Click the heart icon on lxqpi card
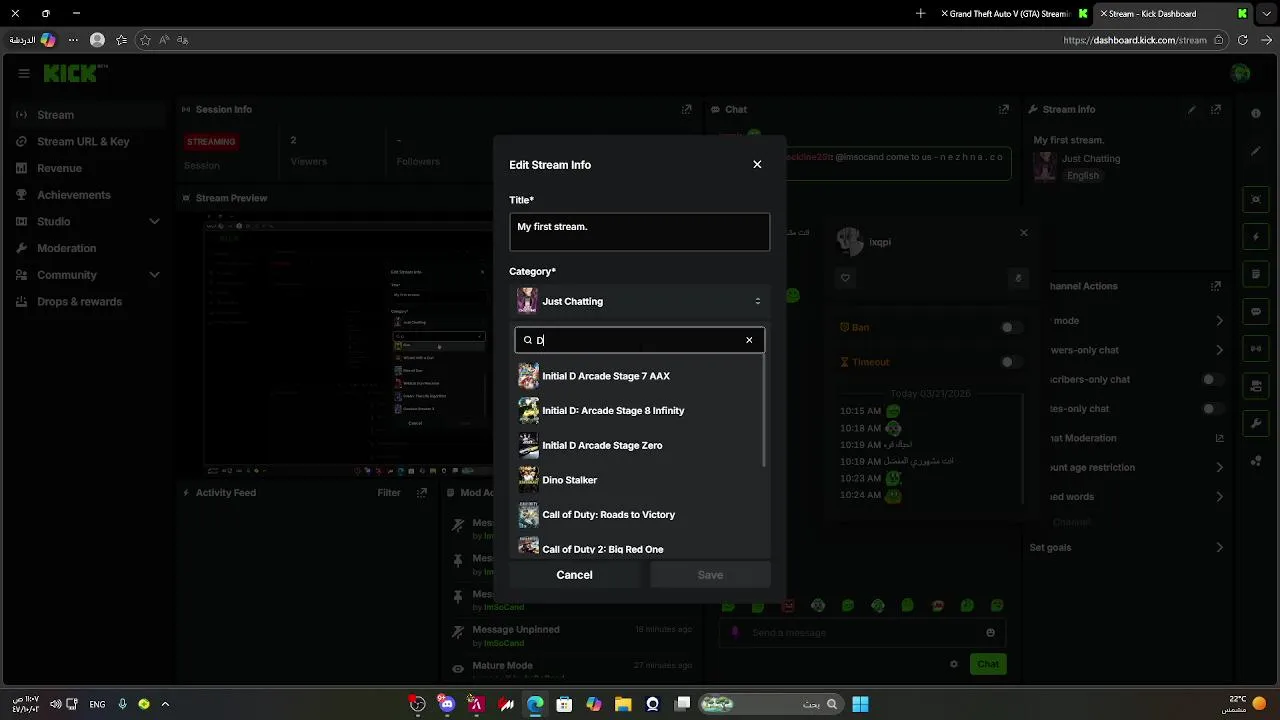 click(x=845, y=278)
